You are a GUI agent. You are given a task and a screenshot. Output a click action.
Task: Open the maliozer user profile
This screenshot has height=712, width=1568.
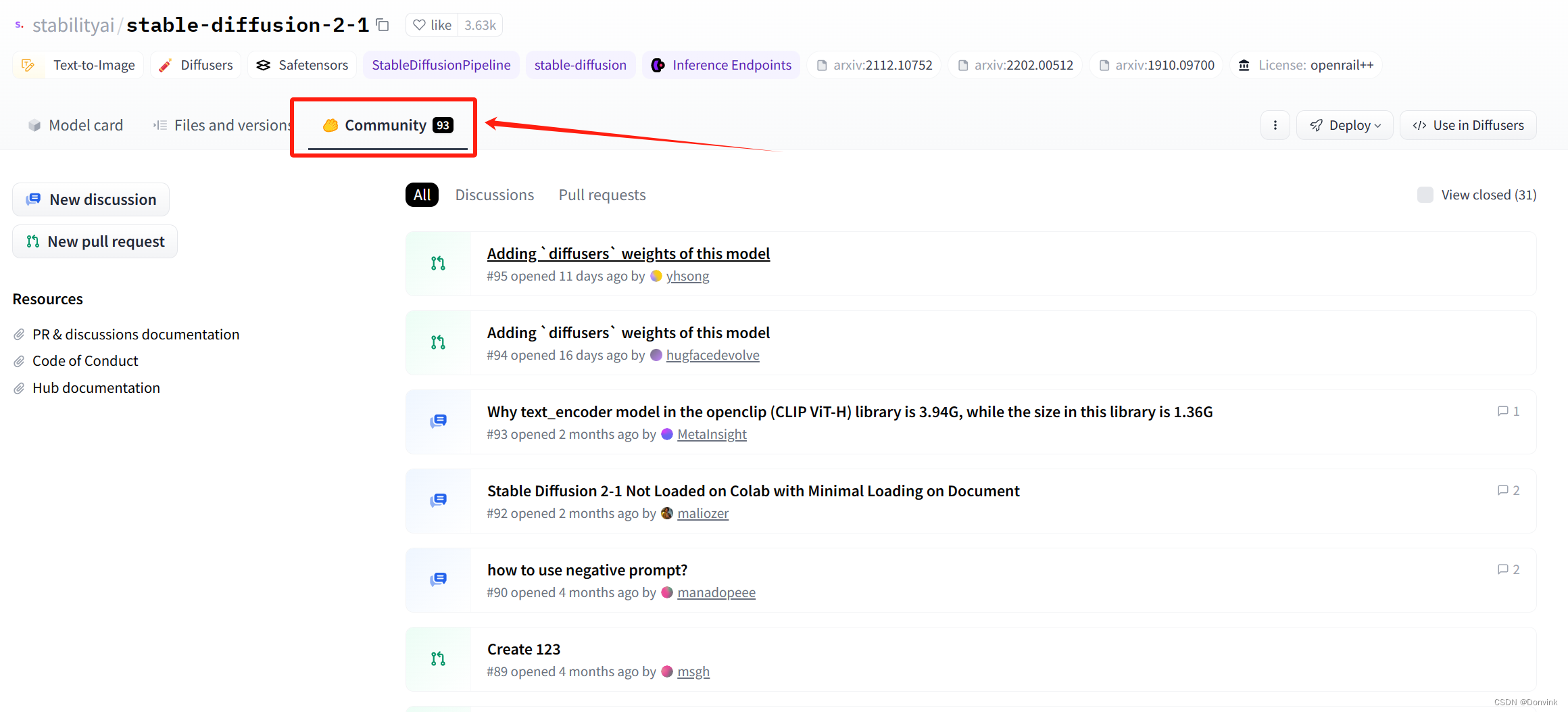click(x=703, y=513)
